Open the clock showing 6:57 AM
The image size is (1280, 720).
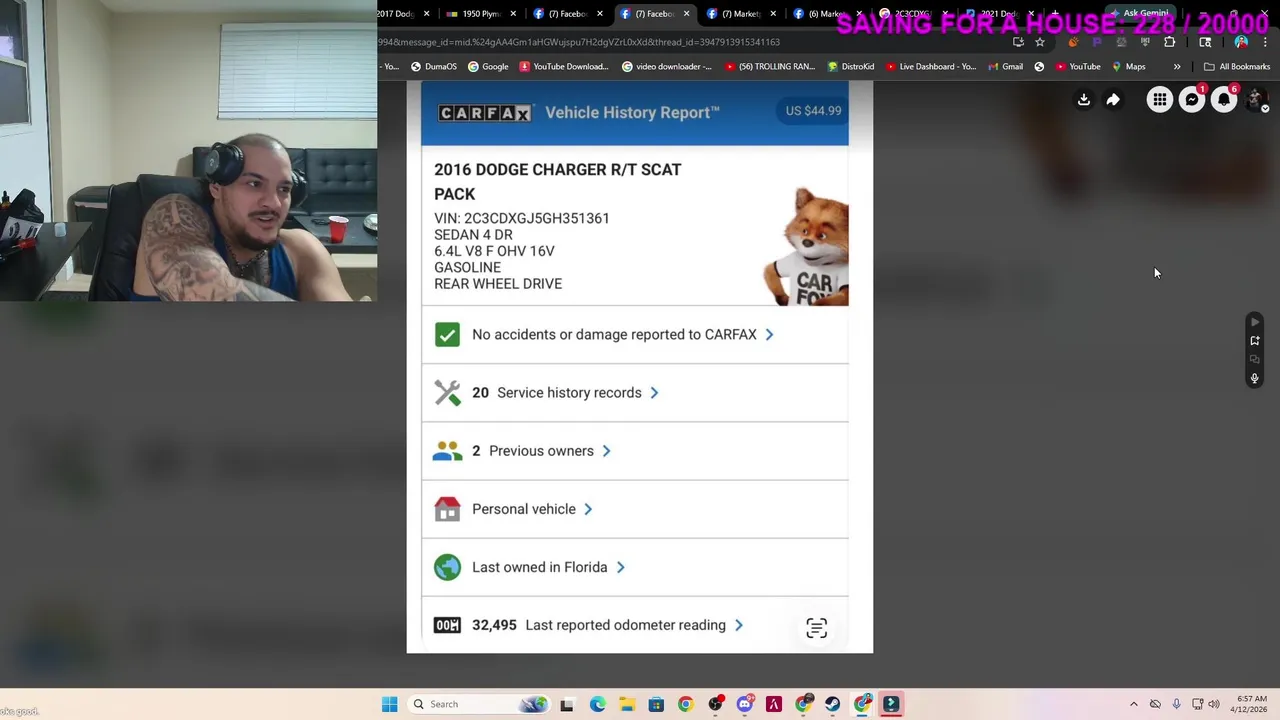[1251, 704]
